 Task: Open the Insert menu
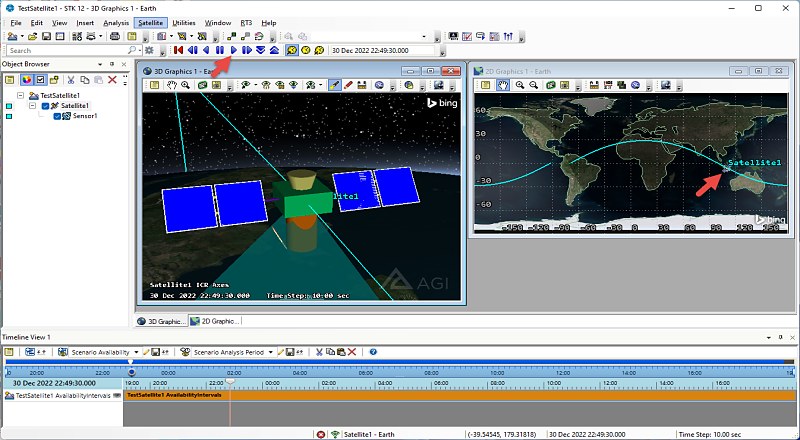pyautogui.click(x=85, y=23)
